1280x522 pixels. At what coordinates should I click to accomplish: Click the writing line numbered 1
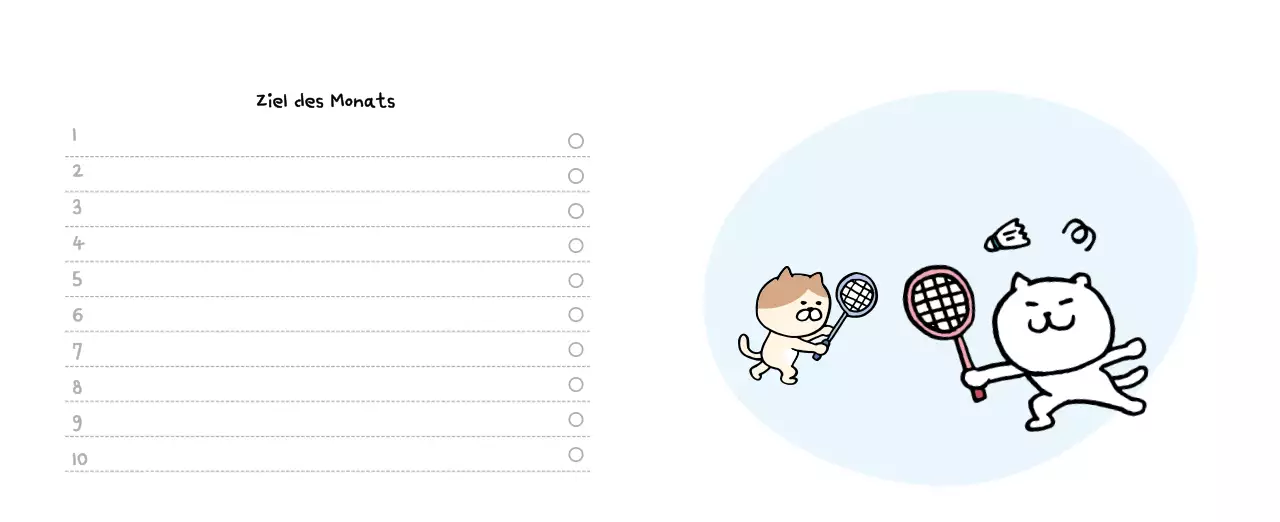pyautogui.click(x=320, y=141)
